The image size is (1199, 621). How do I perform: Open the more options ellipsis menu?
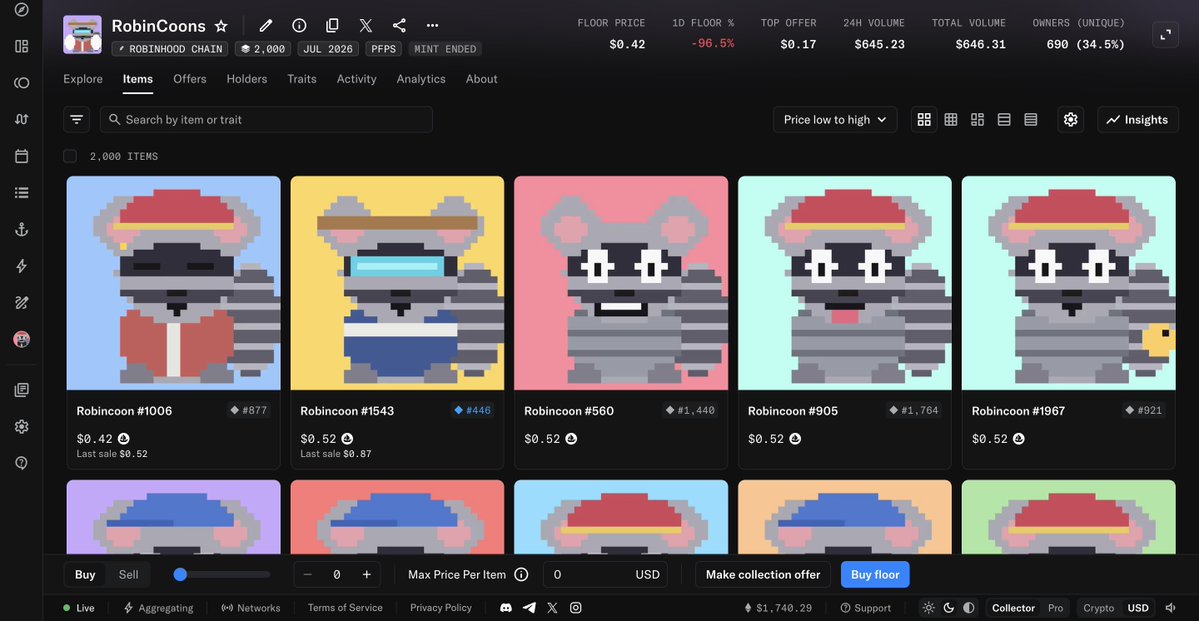tap(432, 25)
